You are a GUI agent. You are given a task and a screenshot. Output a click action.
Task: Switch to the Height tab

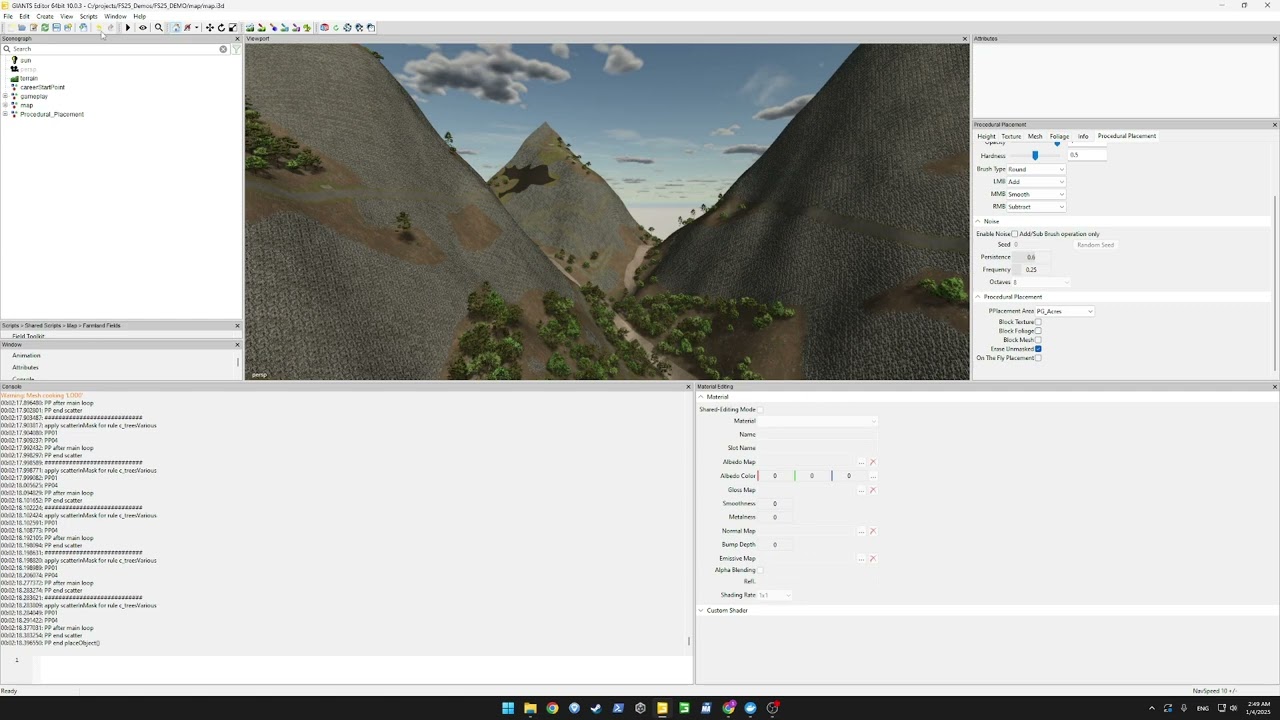coord(986,136)
